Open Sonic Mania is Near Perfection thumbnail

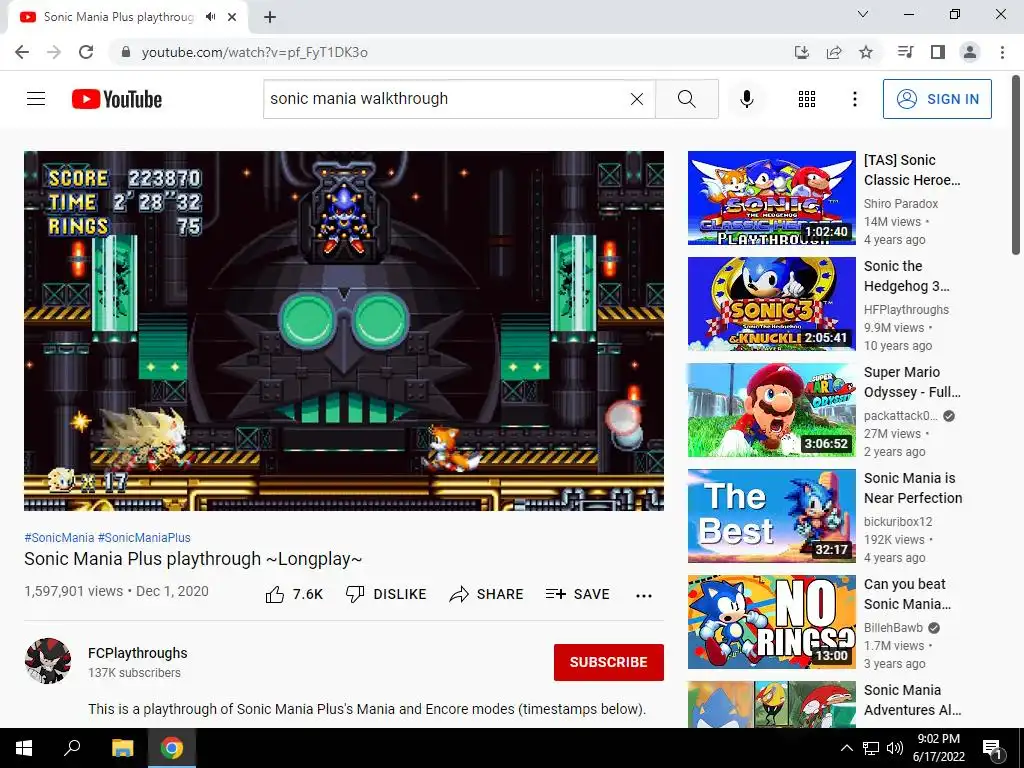tap(771, 516)
